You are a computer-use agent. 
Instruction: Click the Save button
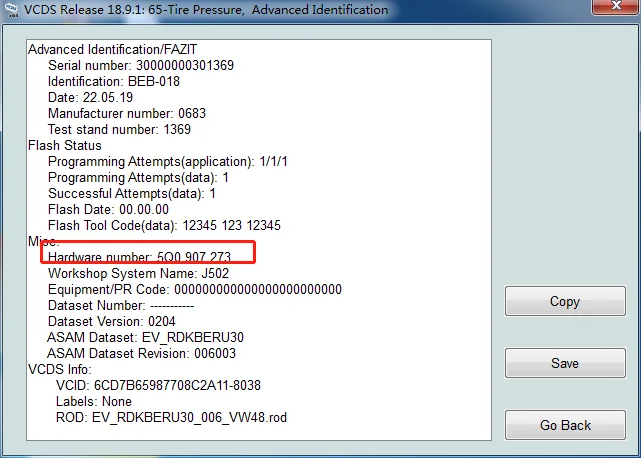[565, 363]
